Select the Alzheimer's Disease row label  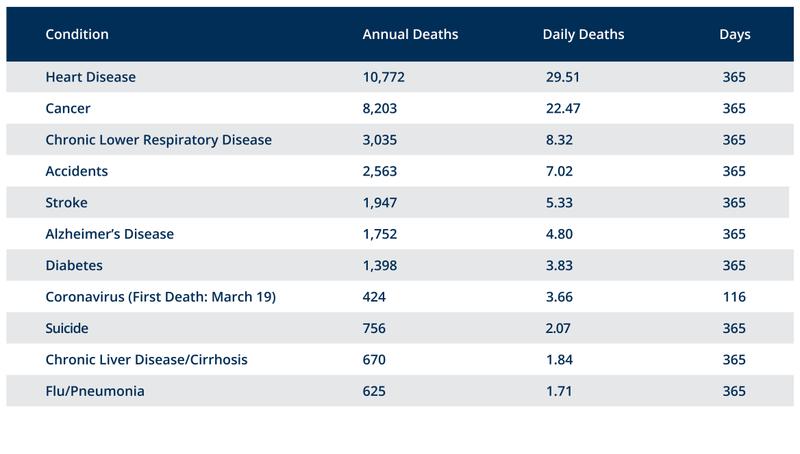(110, 234)
